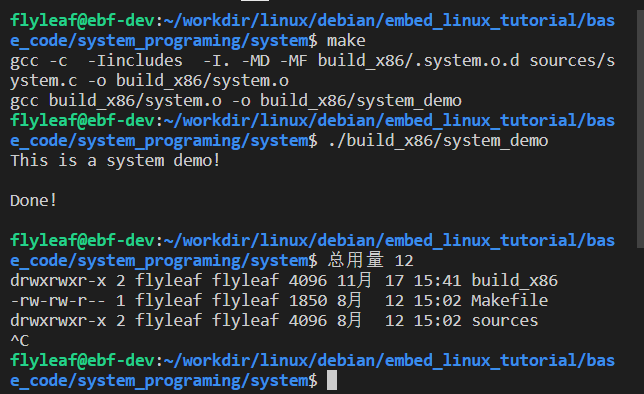Viewport: 644px width, 394px height.
Task: Click the 'Done!' output line
Action: click(x=33, y=200)
